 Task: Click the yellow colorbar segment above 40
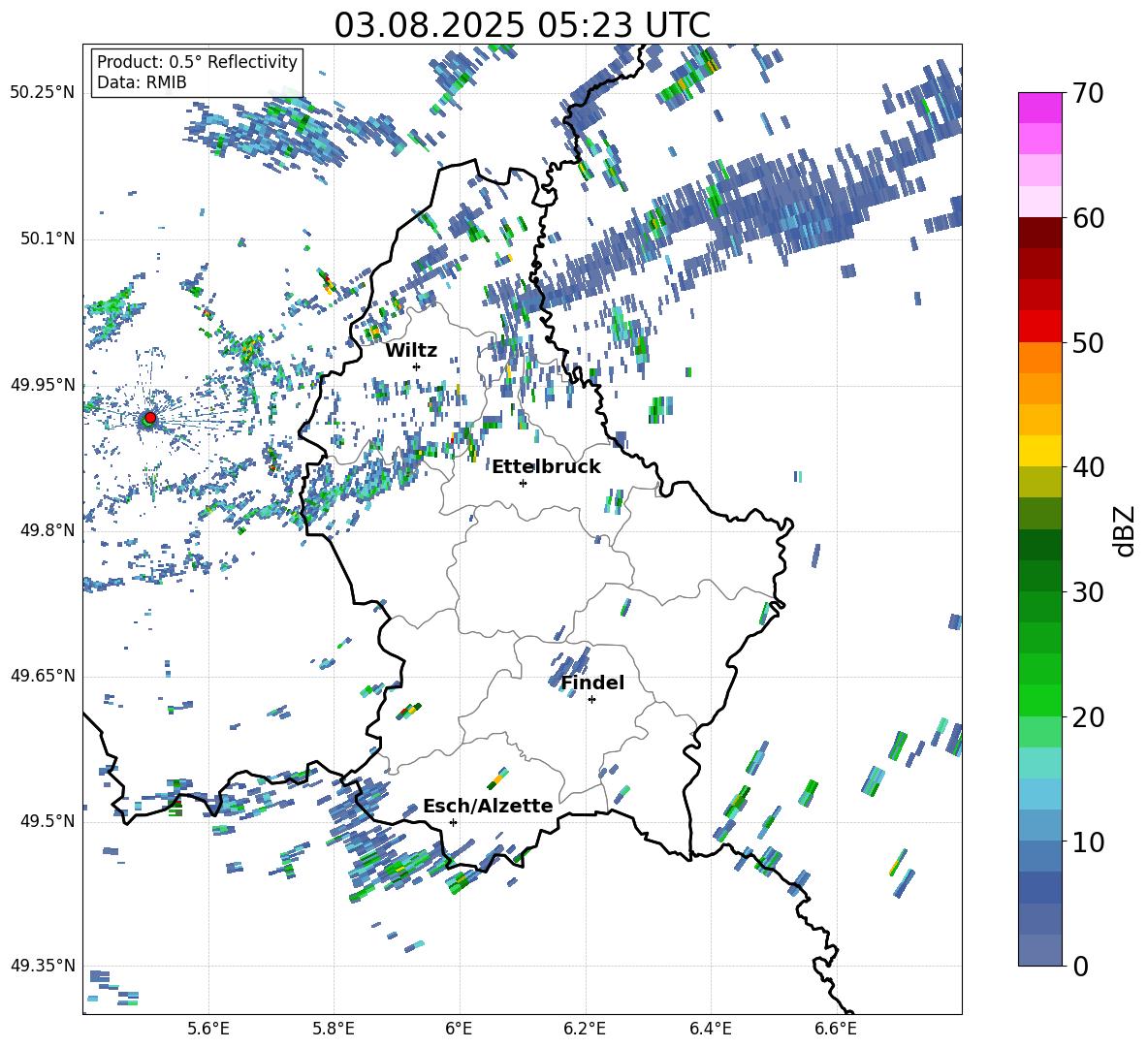click(1039, 451)
